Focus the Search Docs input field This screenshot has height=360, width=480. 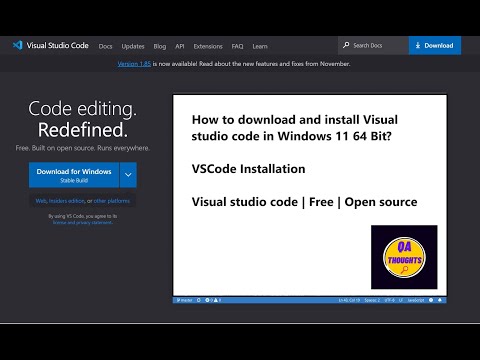click(373, 45)
